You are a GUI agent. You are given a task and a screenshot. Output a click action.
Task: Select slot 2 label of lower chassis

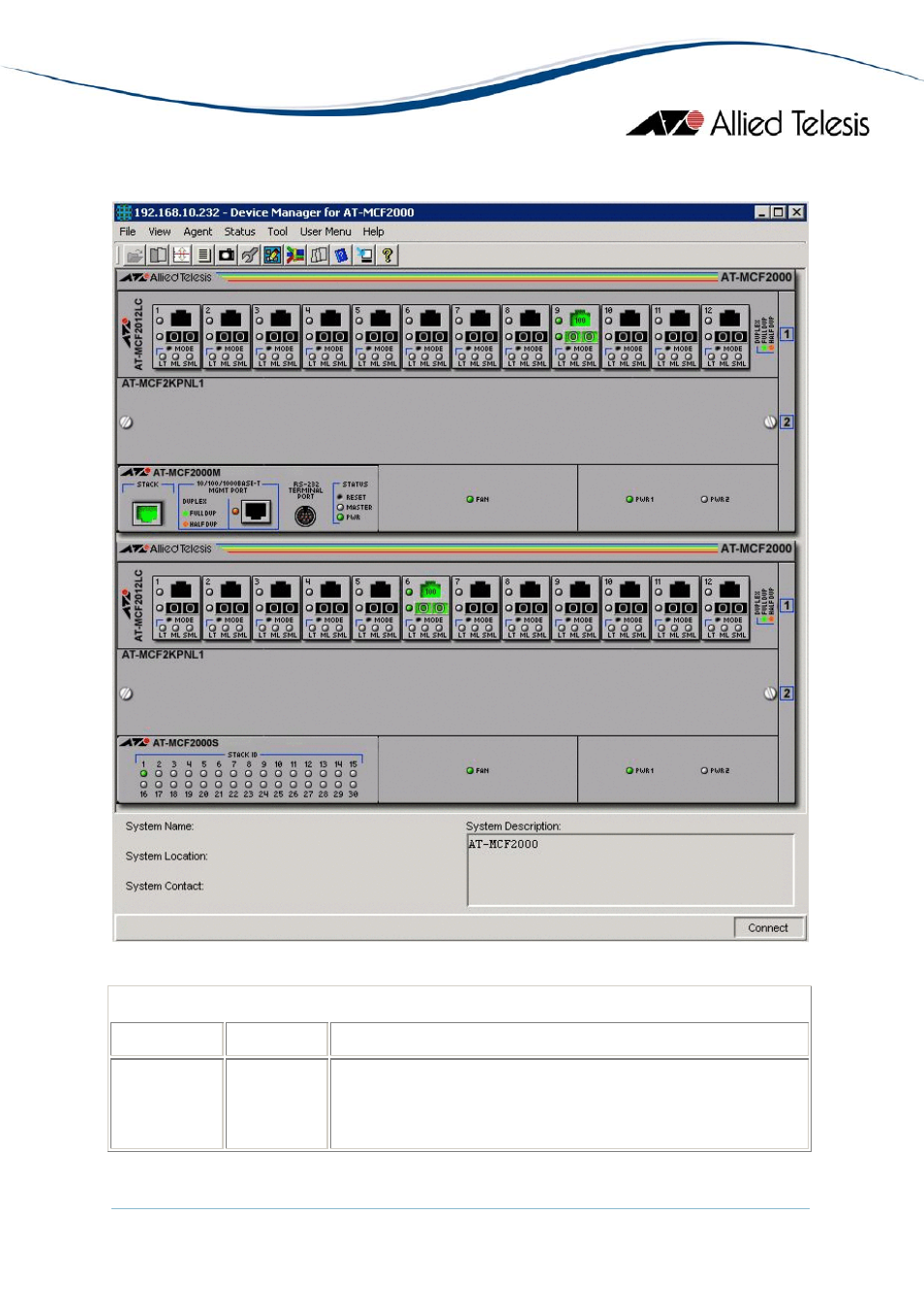pos(786,694)
